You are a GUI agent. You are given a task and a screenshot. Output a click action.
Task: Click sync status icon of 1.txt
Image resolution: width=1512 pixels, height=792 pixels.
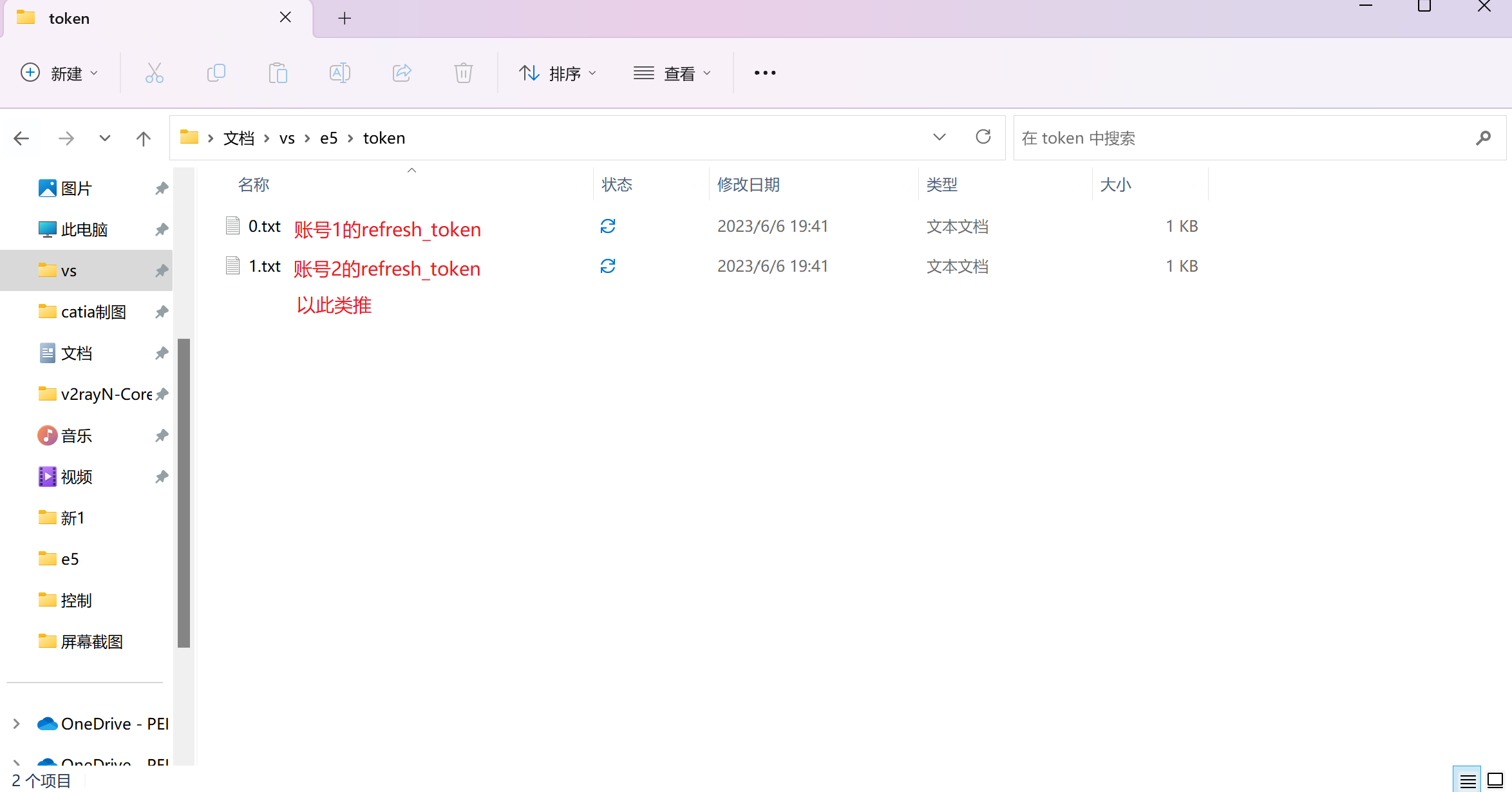click(x=608, y=266)
